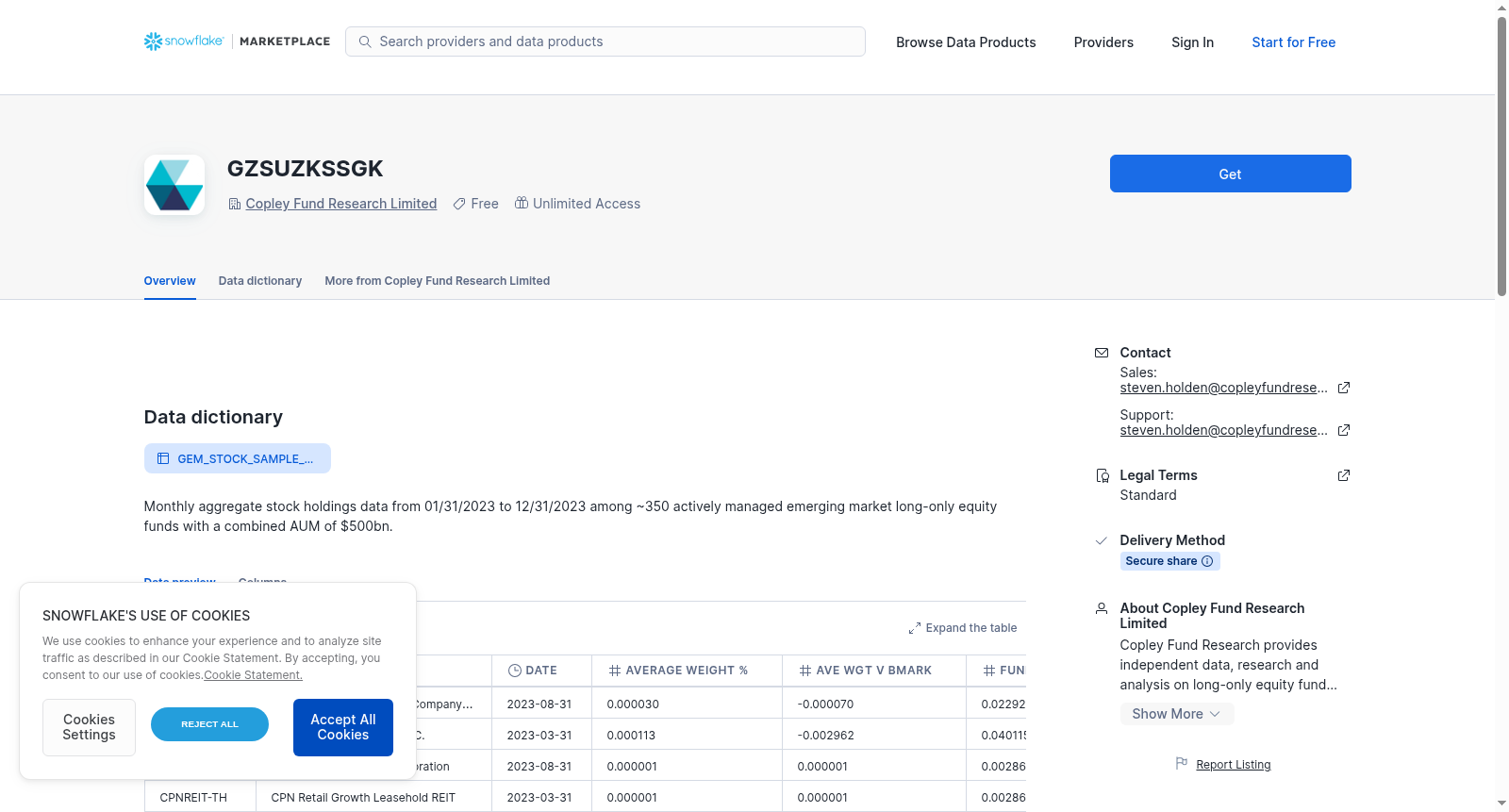Focus the search providers input field
Image resolution: width=1509 pixels, height=812 pixels.
[605, 41]
